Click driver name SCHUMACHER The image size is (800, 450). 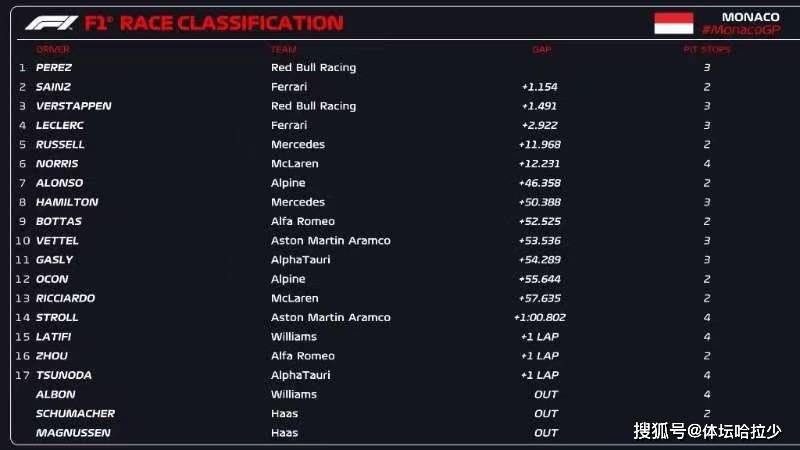(76, 414)
